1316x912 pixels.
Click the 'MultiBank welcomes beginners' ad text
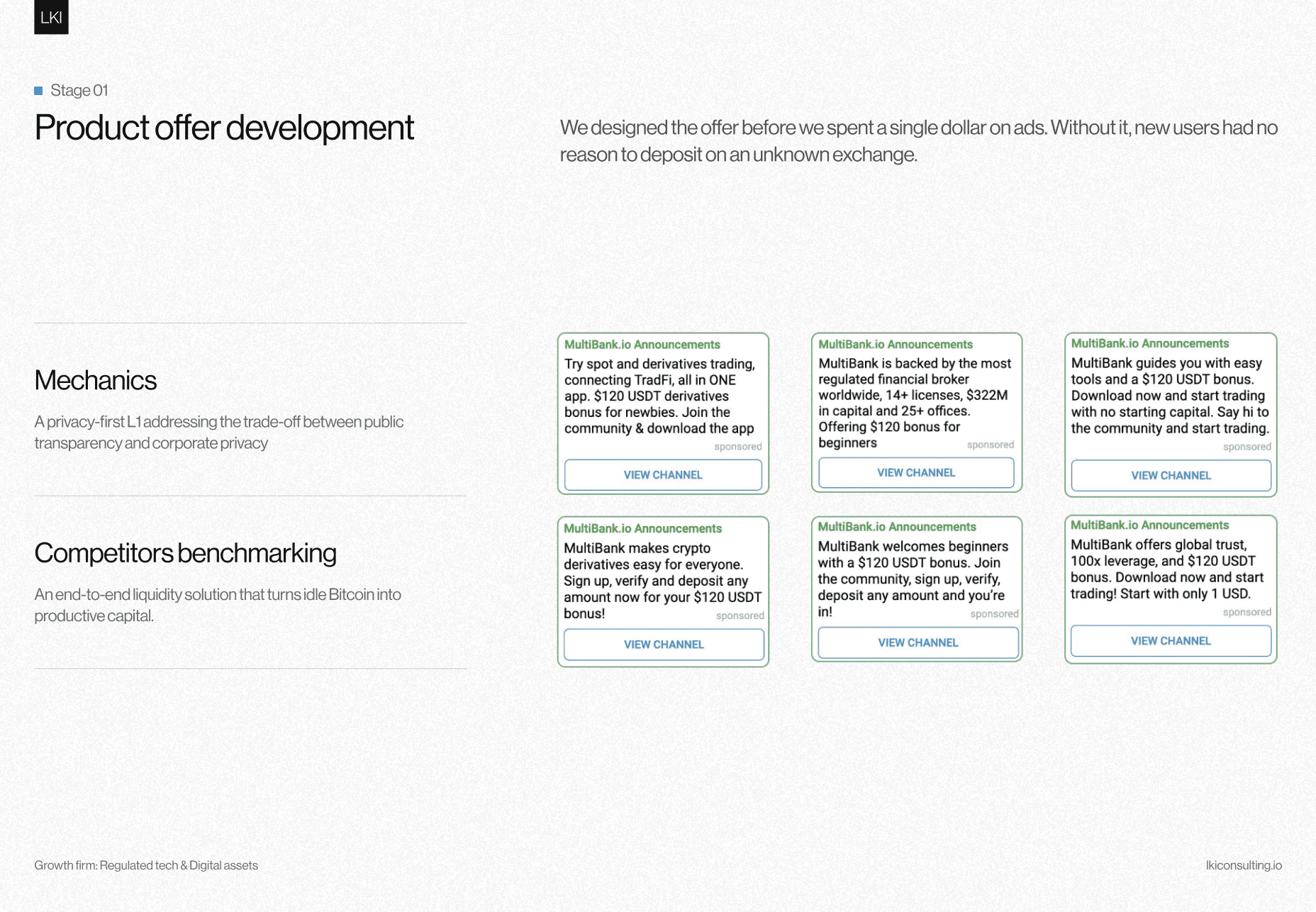click(913, 579)
